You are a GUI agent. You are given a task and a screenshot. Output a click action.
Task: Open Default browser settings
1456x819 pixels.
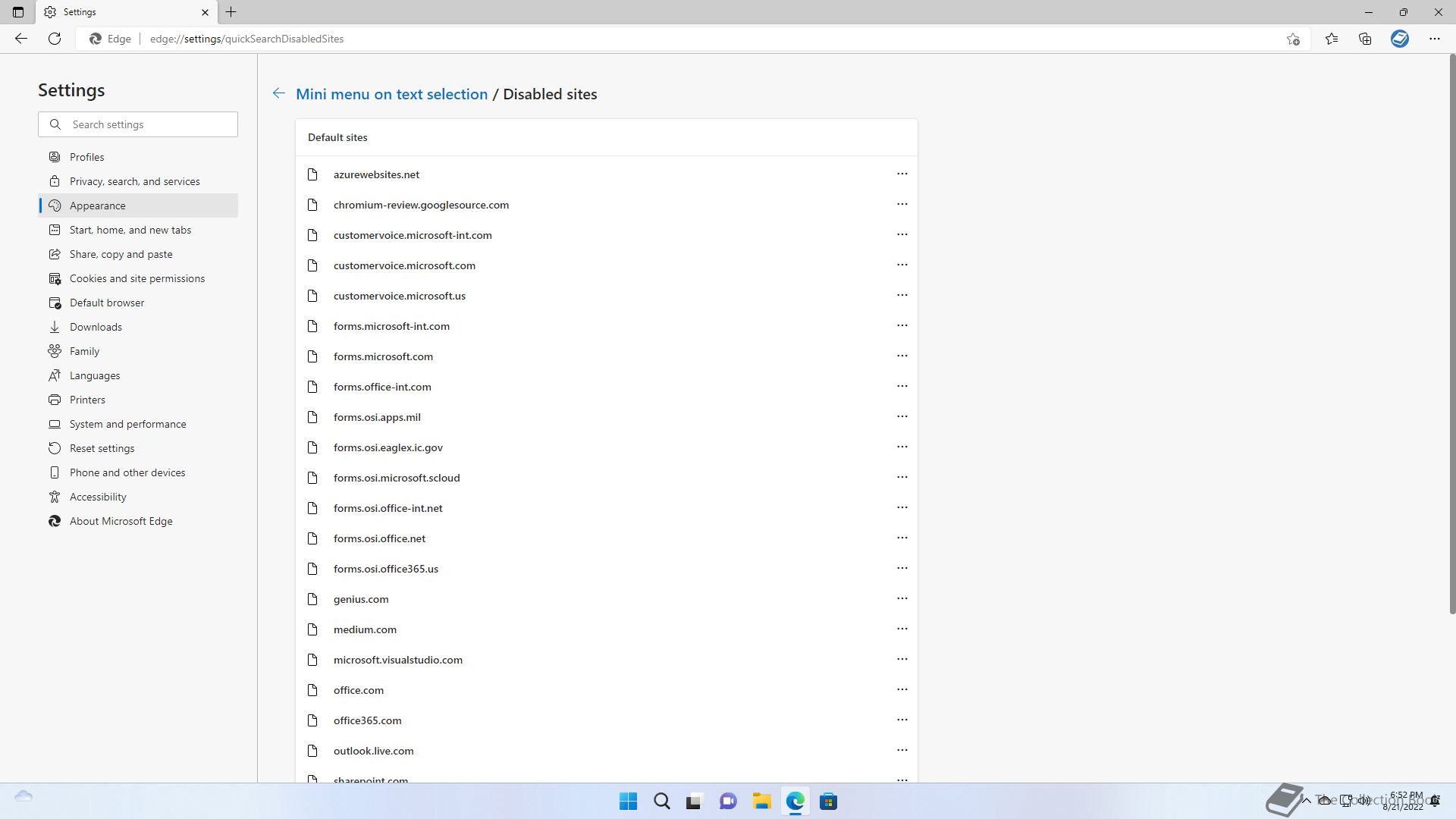[x=138, y=303]
